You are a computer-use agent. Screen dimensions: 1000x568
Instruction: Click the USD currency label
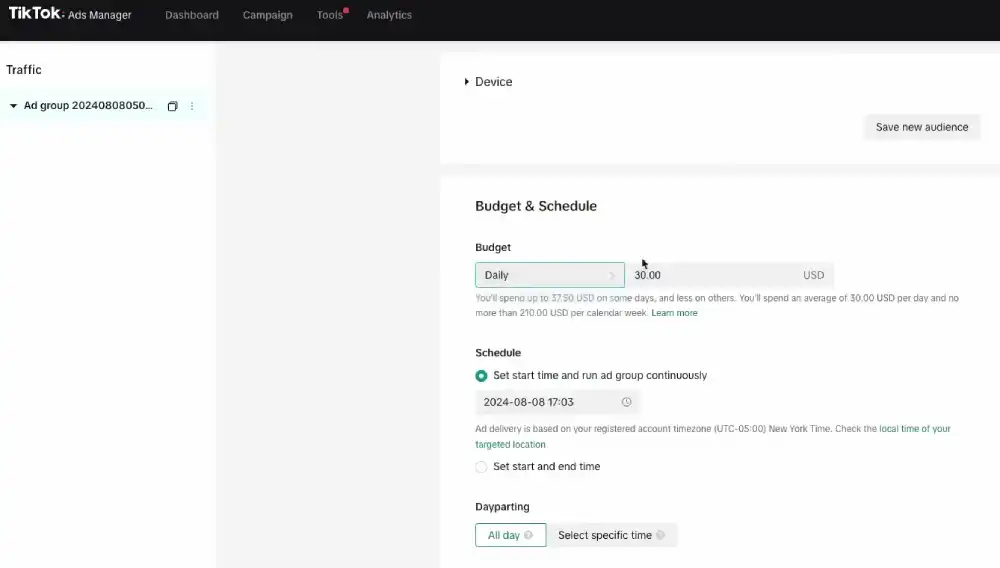point(813,275)
